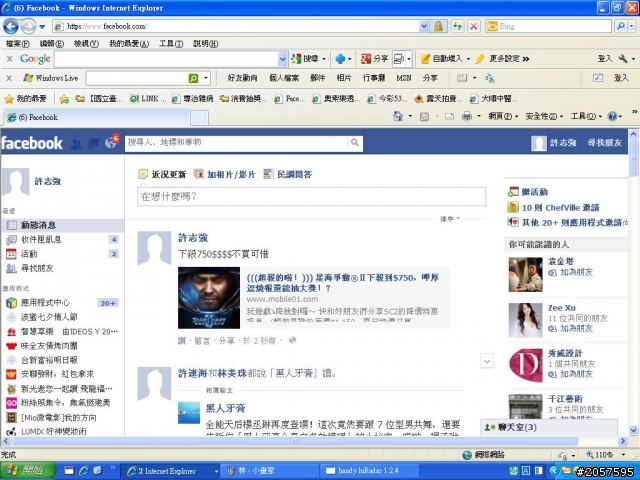Click the Facebook search input field
The image size is (640, 480).
236,142
